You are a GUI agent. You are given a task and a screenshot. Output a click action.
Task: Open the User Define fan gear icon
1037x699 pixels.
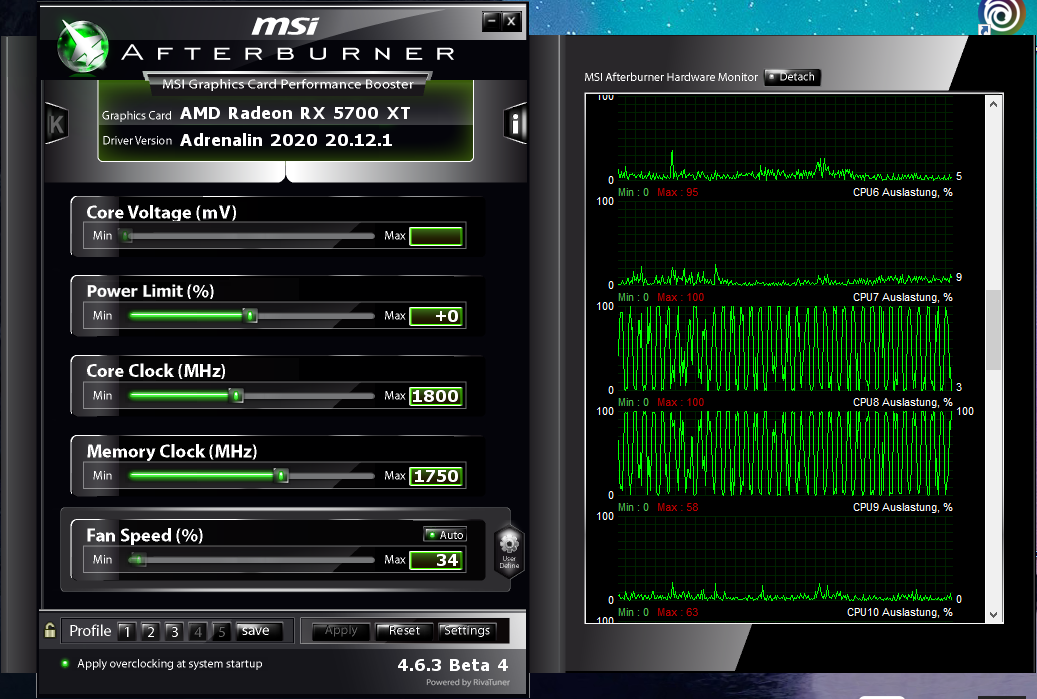click(x=509, y=551)
